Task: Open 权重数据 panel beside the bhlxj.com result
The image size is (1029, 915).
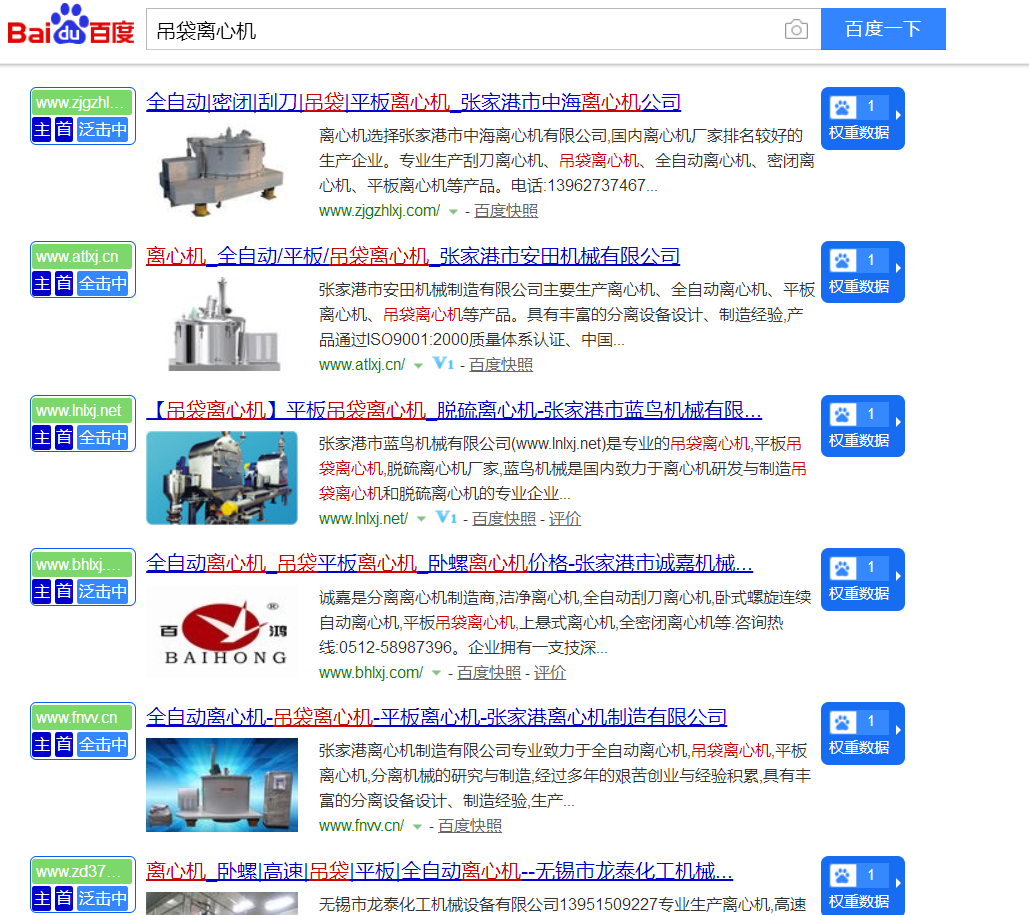Action: point(862,580)
